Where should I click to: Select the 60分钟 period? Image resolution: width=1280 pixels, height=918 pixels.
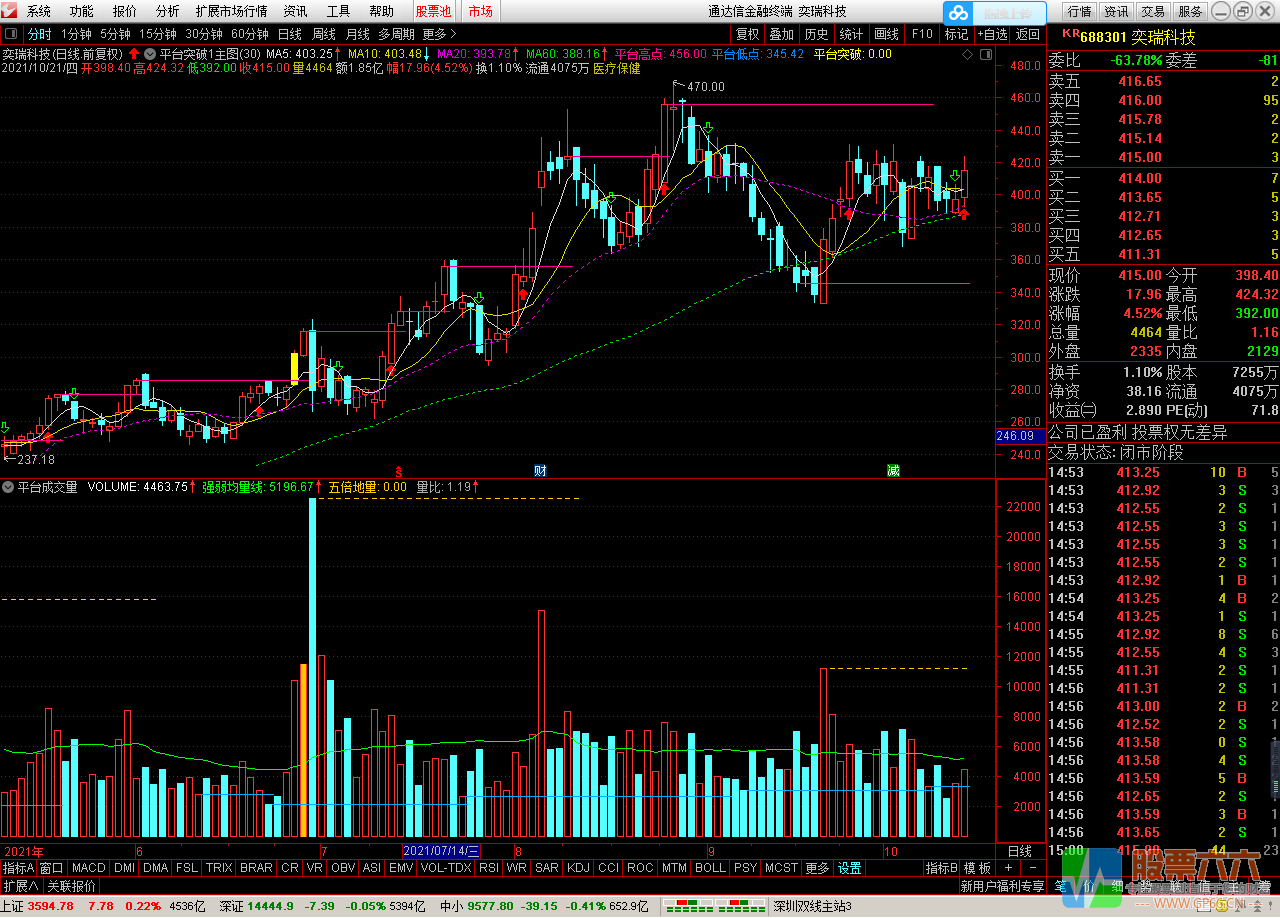pos(249,34)
